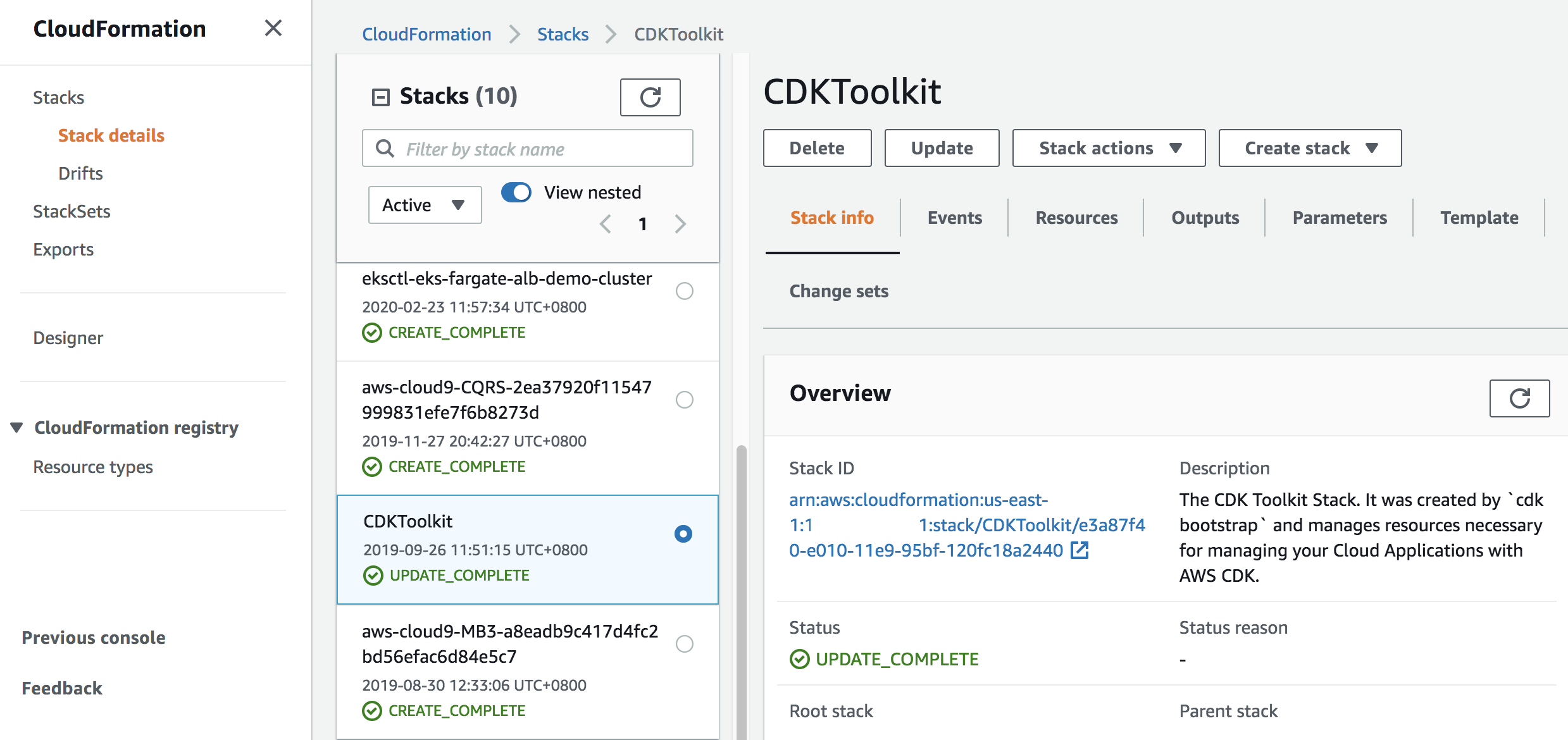1568x740 pixels.
Task: Focus the Filter by stack name field
Action: click(x=527, y=148)
